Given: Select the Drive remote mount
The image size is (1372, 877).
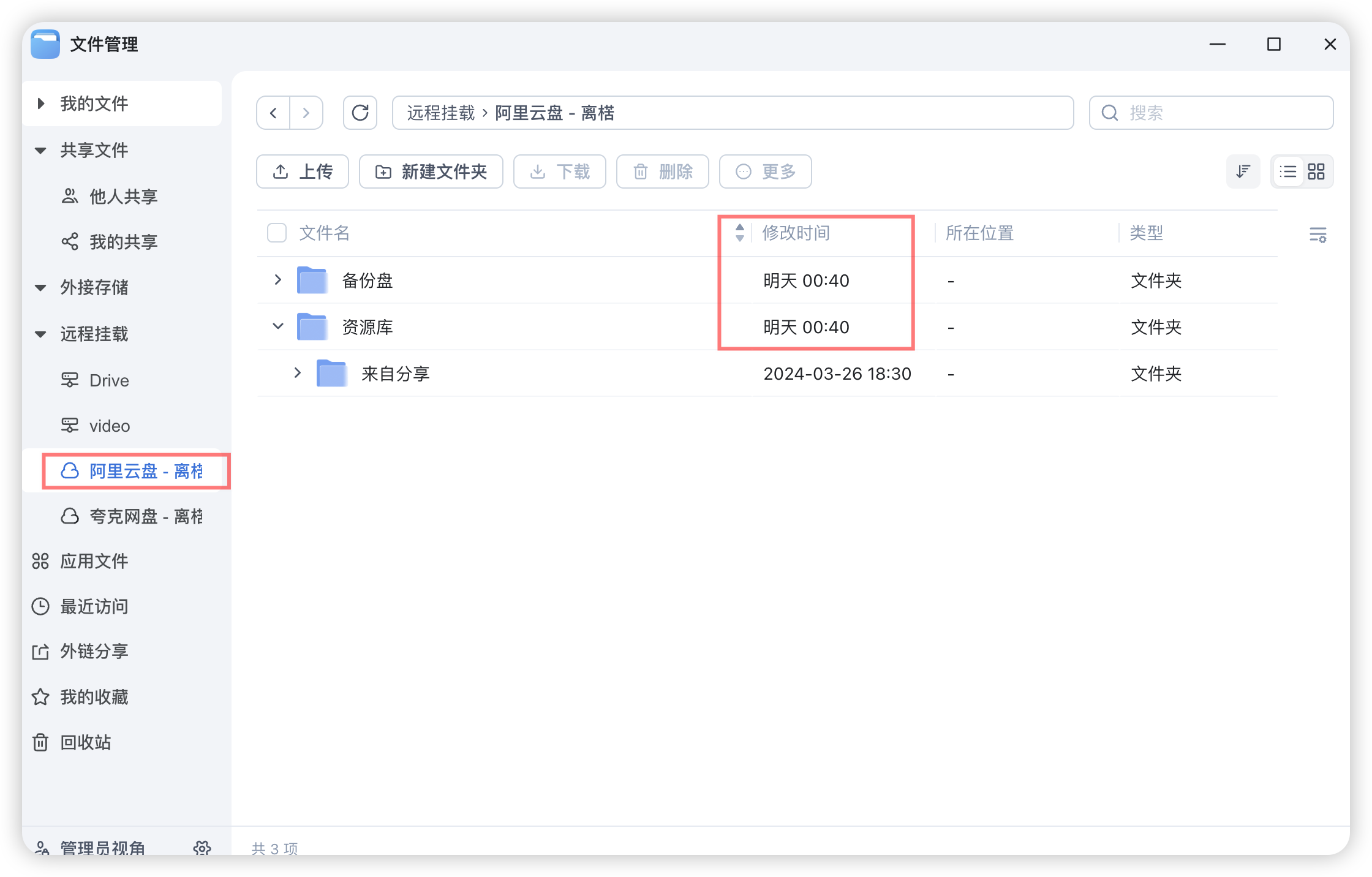Looking at the screenshot, I should coord(109,380).
